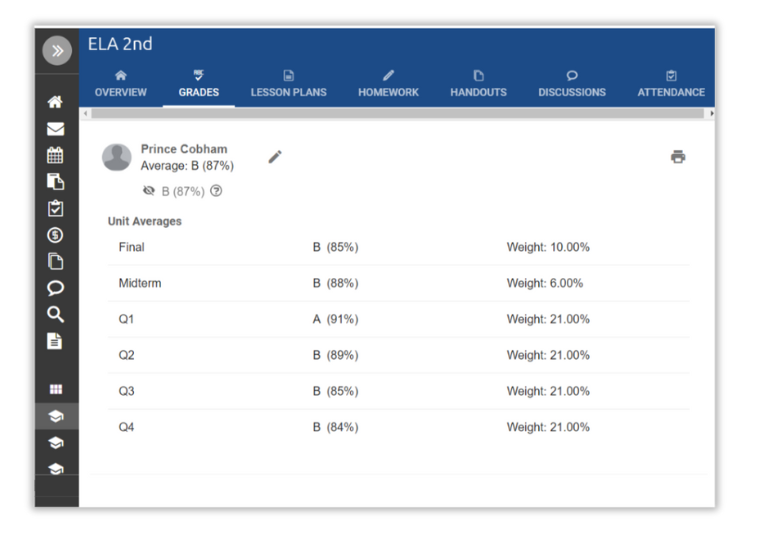Open the Midterm unit average row

coord(398,283)
